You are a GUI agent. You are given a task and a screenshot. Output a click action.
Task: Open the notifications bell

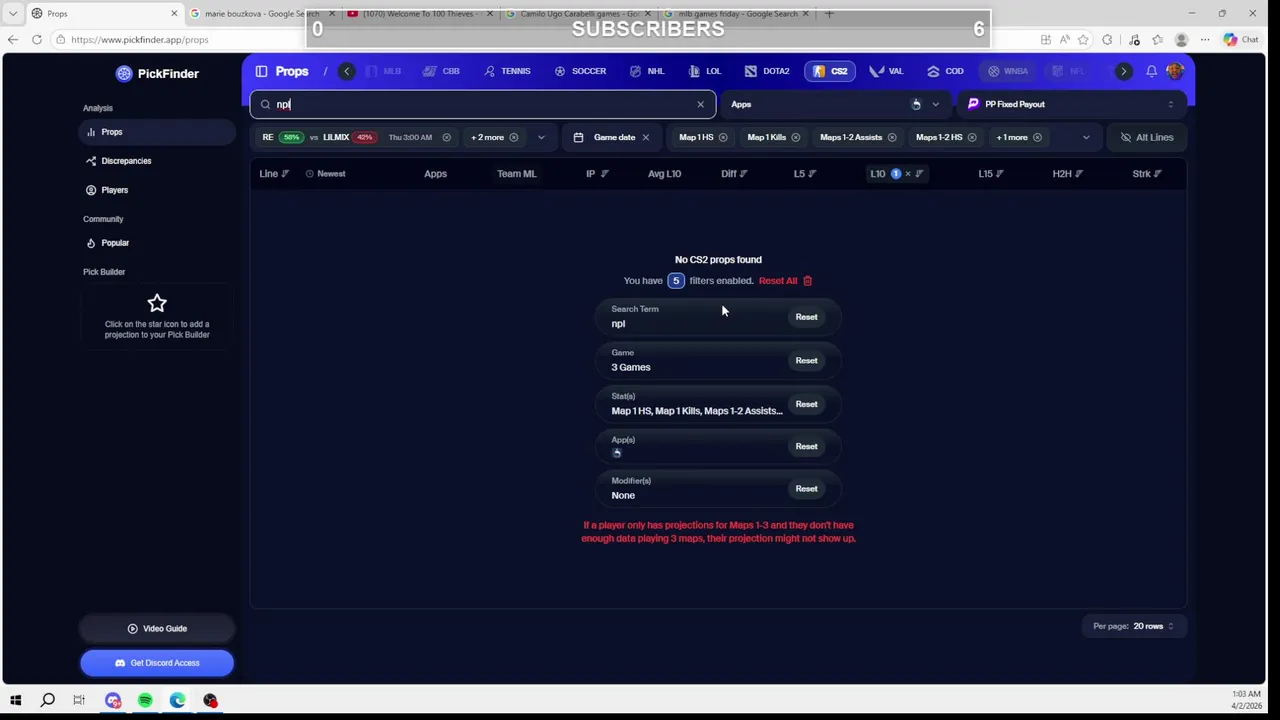coord(1151,71)
